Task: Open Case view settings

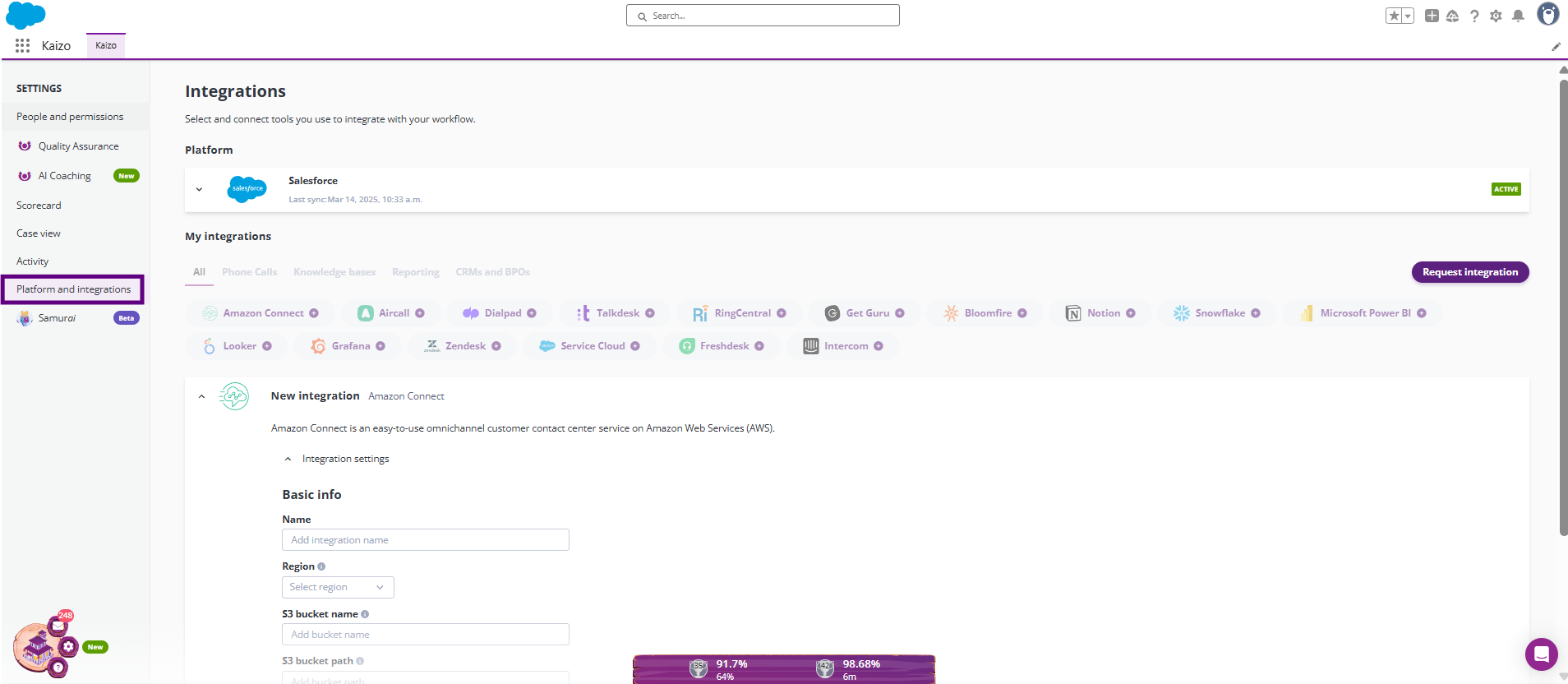Action: (76, 233)
